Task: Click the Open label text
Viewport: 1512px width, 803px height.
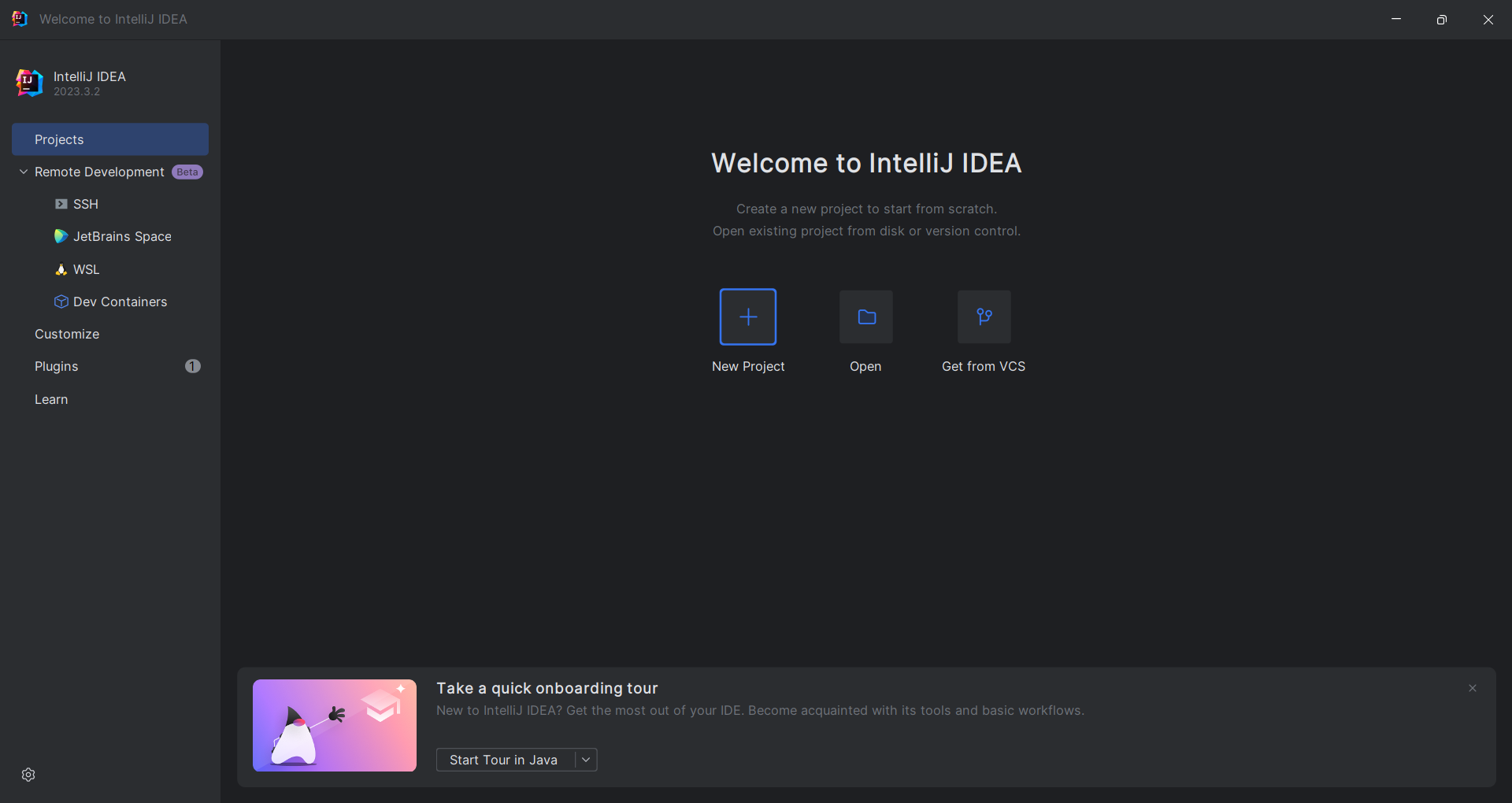Action: 865,366
